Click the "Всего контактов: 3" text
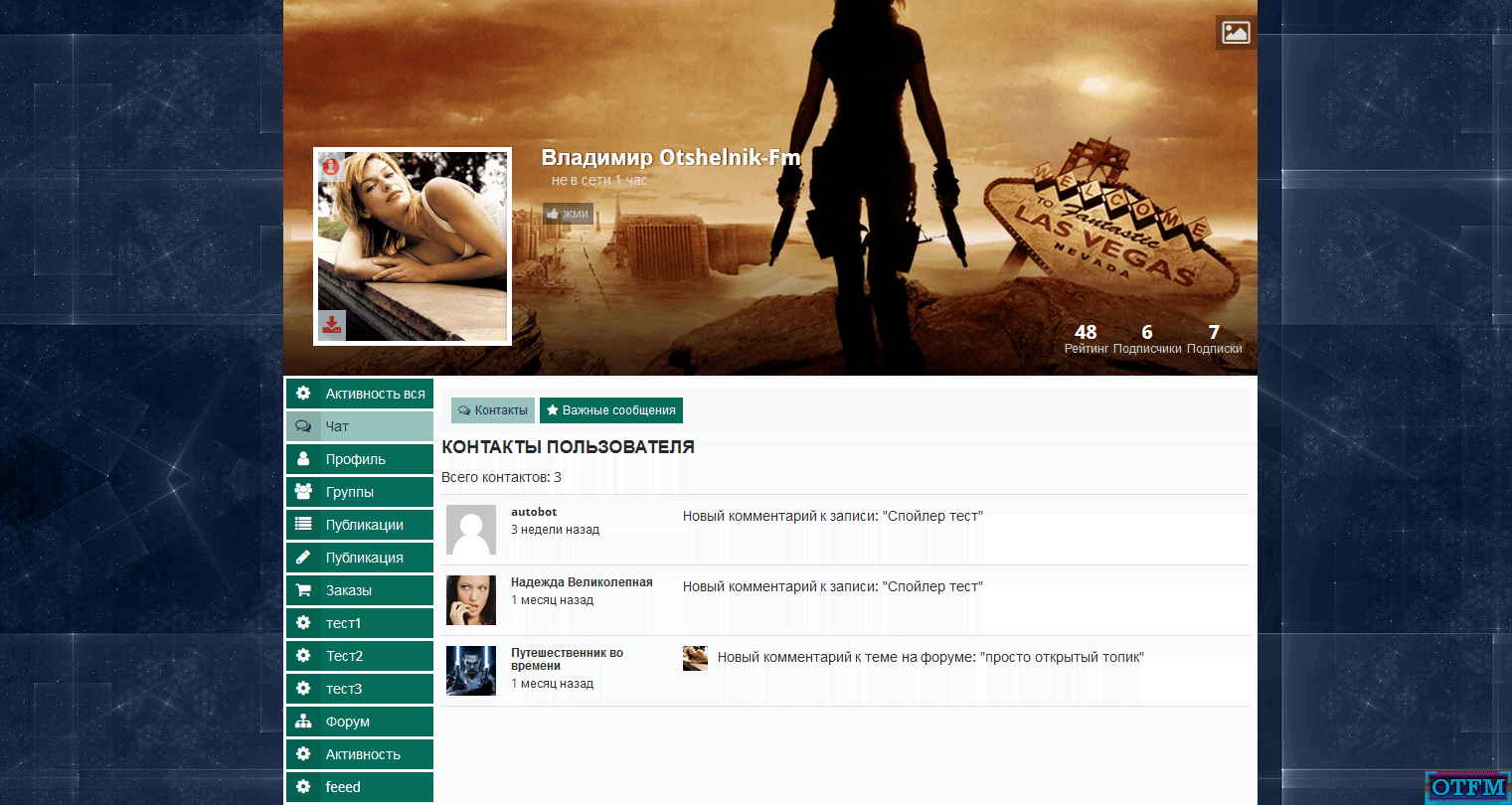Screen dimensions: 1512x805 [501, 477]
